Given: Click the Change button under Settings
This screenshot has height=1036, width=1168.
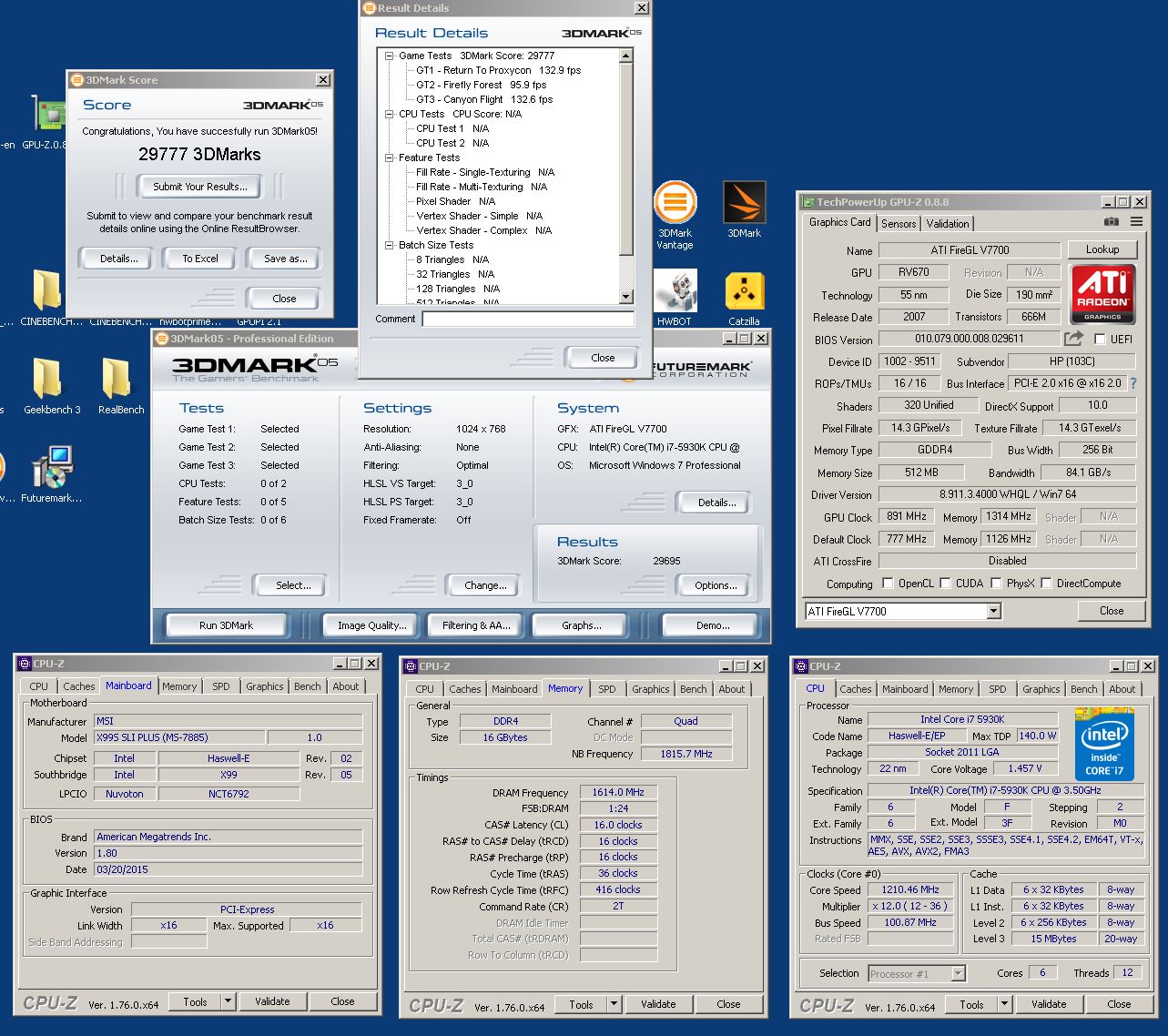Looking at the screenshot, I should [485, 585].
